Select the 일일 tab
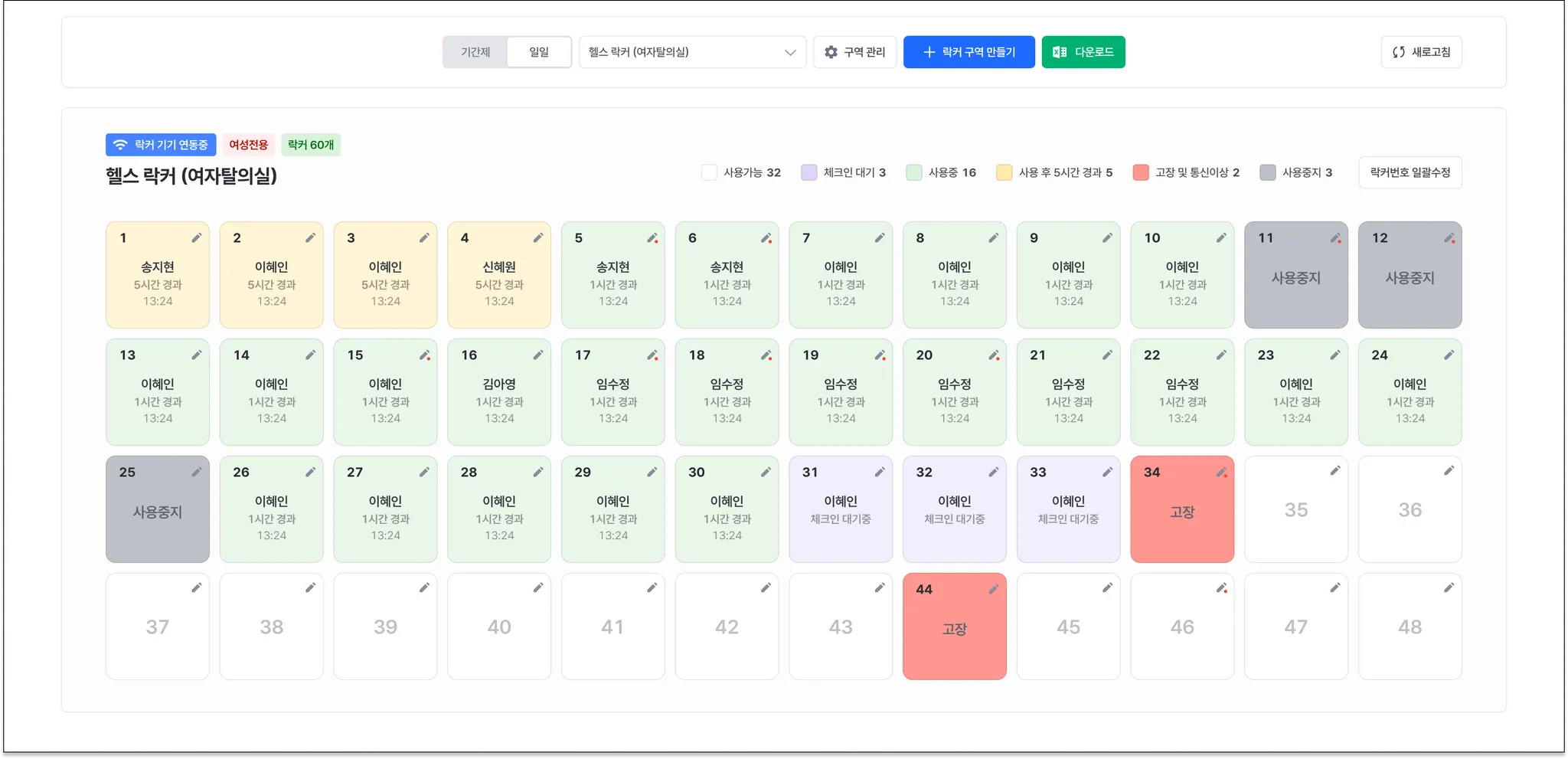1568x759 pixels. [x=539, y=52]
